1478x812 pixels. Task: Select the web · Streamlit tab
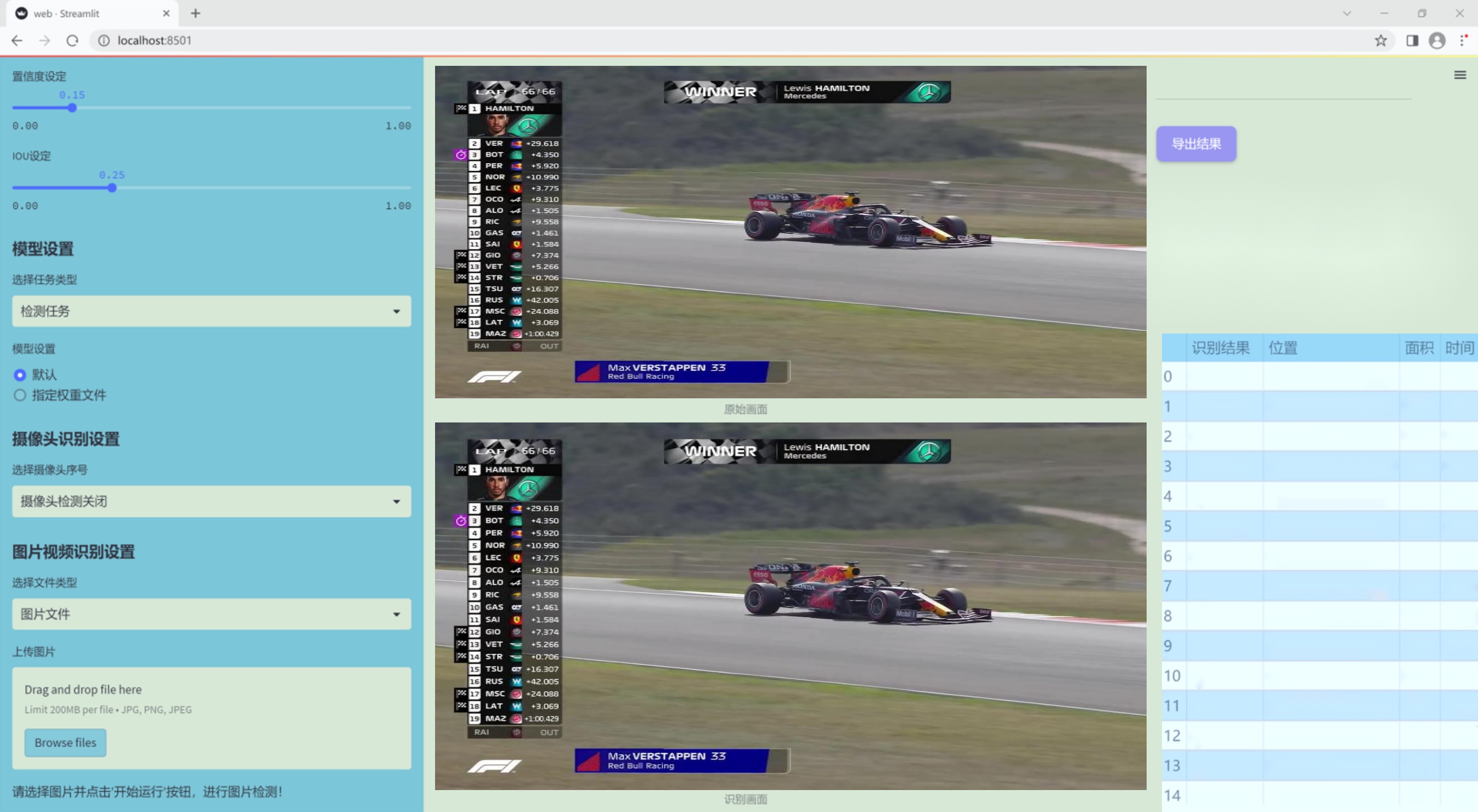92,13
